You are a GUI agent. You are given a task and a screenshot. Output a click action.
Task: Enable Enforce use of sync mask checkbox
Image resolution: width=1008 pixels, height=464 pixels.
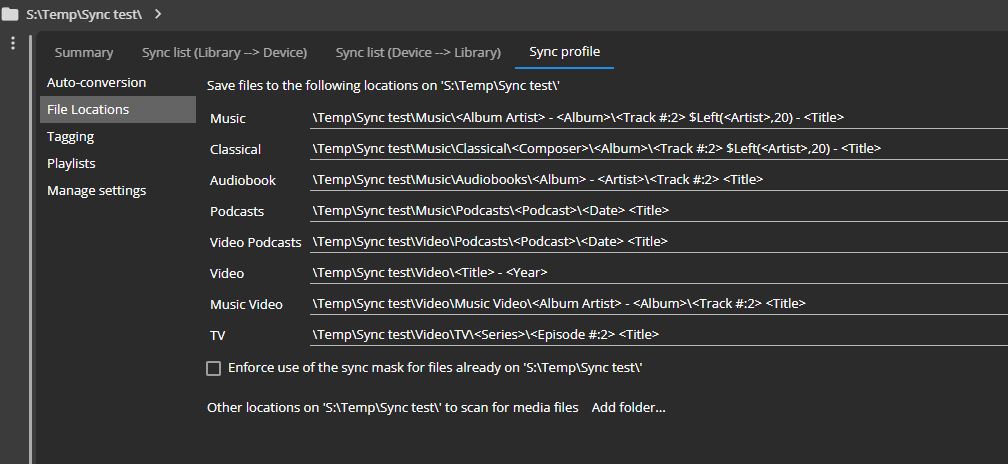point(213,368)
